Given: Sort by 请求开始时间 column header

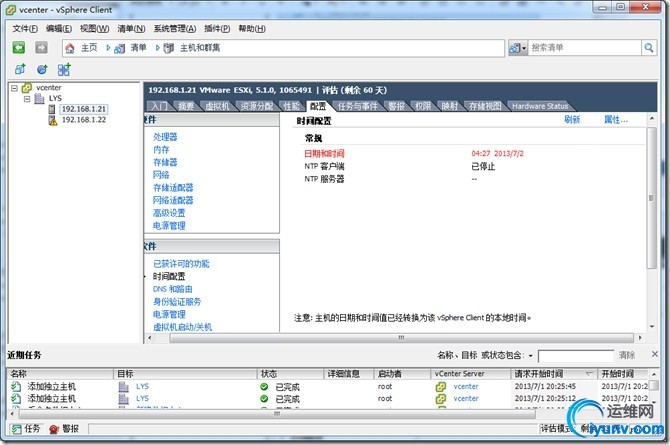Looking at the screenshot, I should click(554, 374).
